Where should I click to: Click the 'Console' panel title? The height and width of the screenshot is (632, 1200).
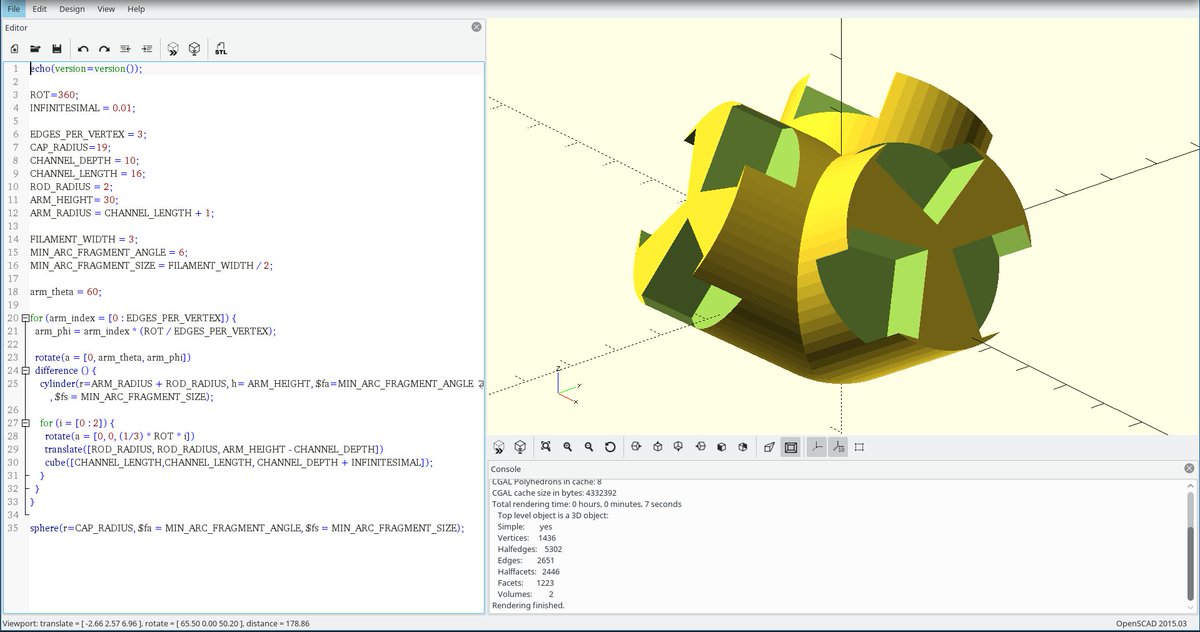(x=506, y=469)
